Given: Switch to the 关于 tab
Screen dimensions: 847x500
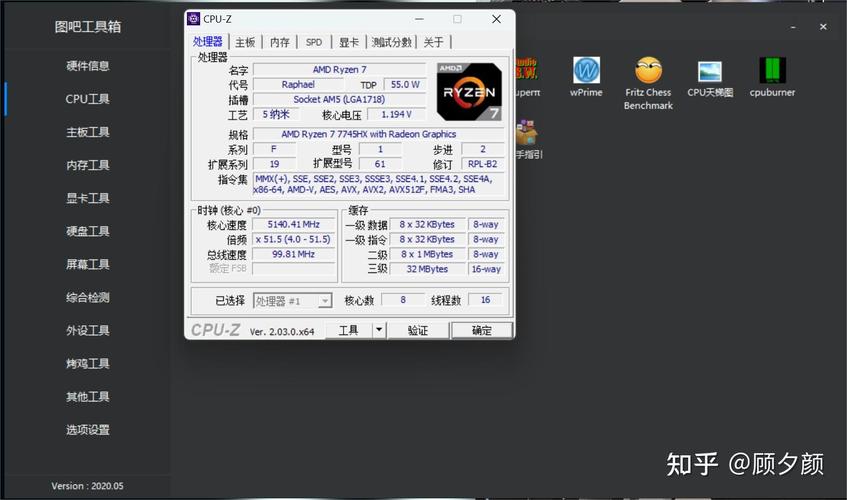Looking at the screenshot, I should click(433, 42).
